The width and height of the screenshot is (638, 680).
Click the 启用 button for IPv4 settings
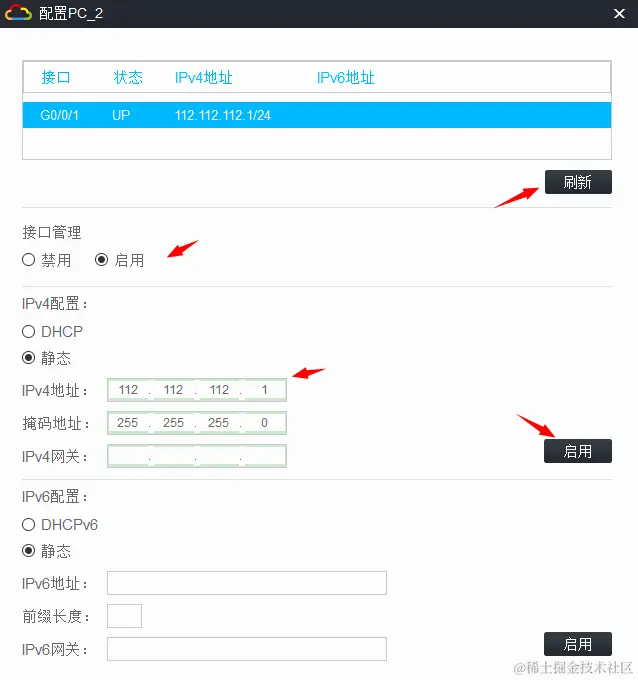point(578,451)
